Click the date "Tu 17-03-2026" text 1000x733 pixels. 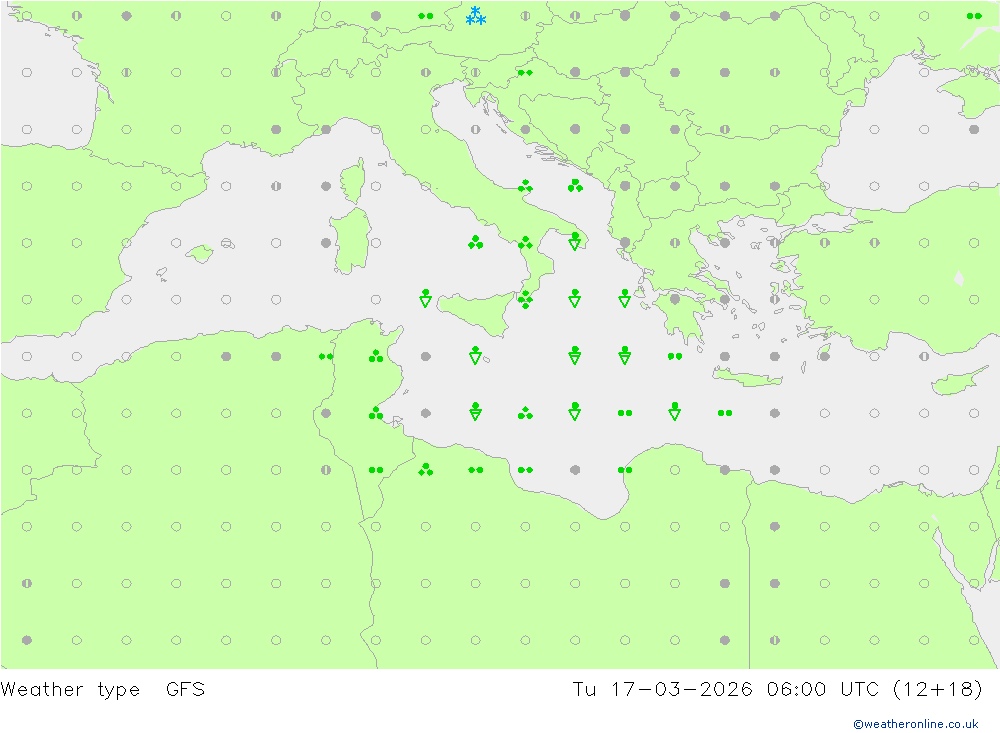662,690
